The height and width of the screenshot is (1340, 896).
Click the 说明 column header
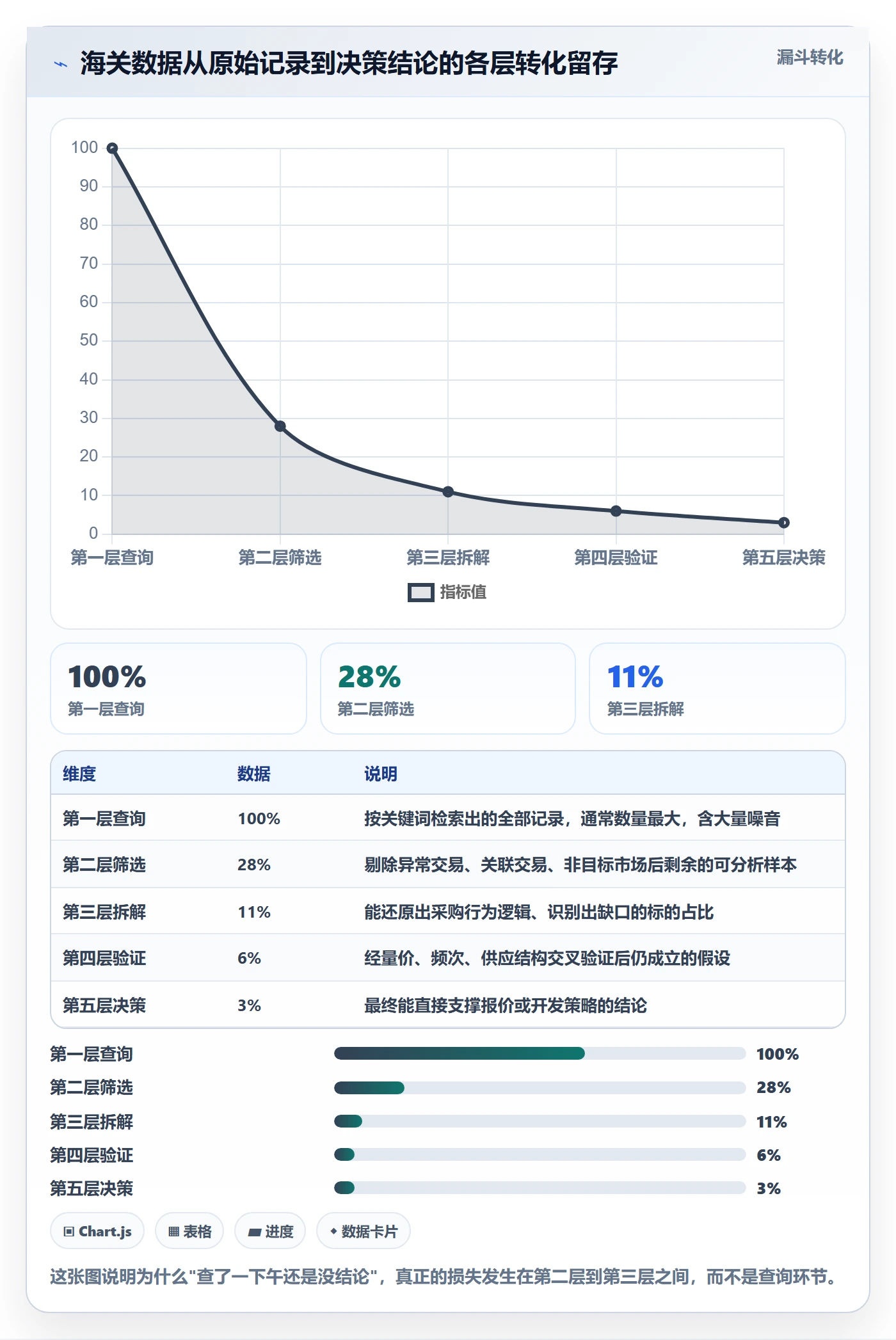[381, 774]
